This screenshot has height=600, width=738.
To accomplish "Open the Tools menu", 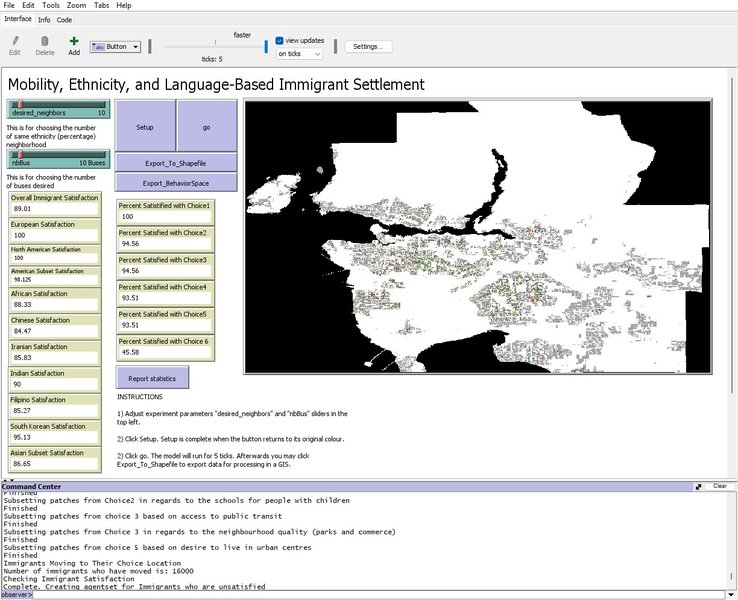I will point(50,5).
